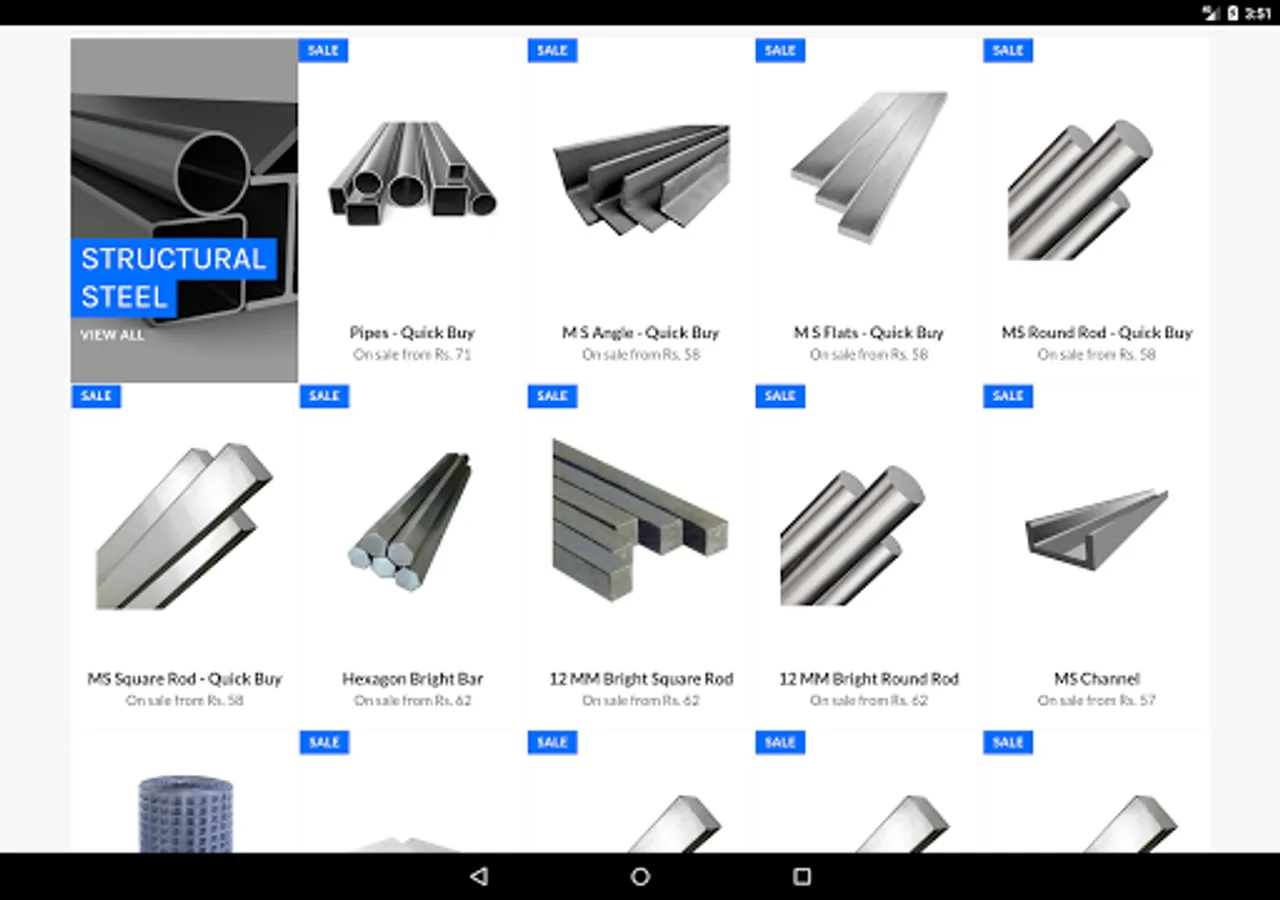Click 'On sale from Rs. 62' under Hexagon Bright Bar

point(412,701)
